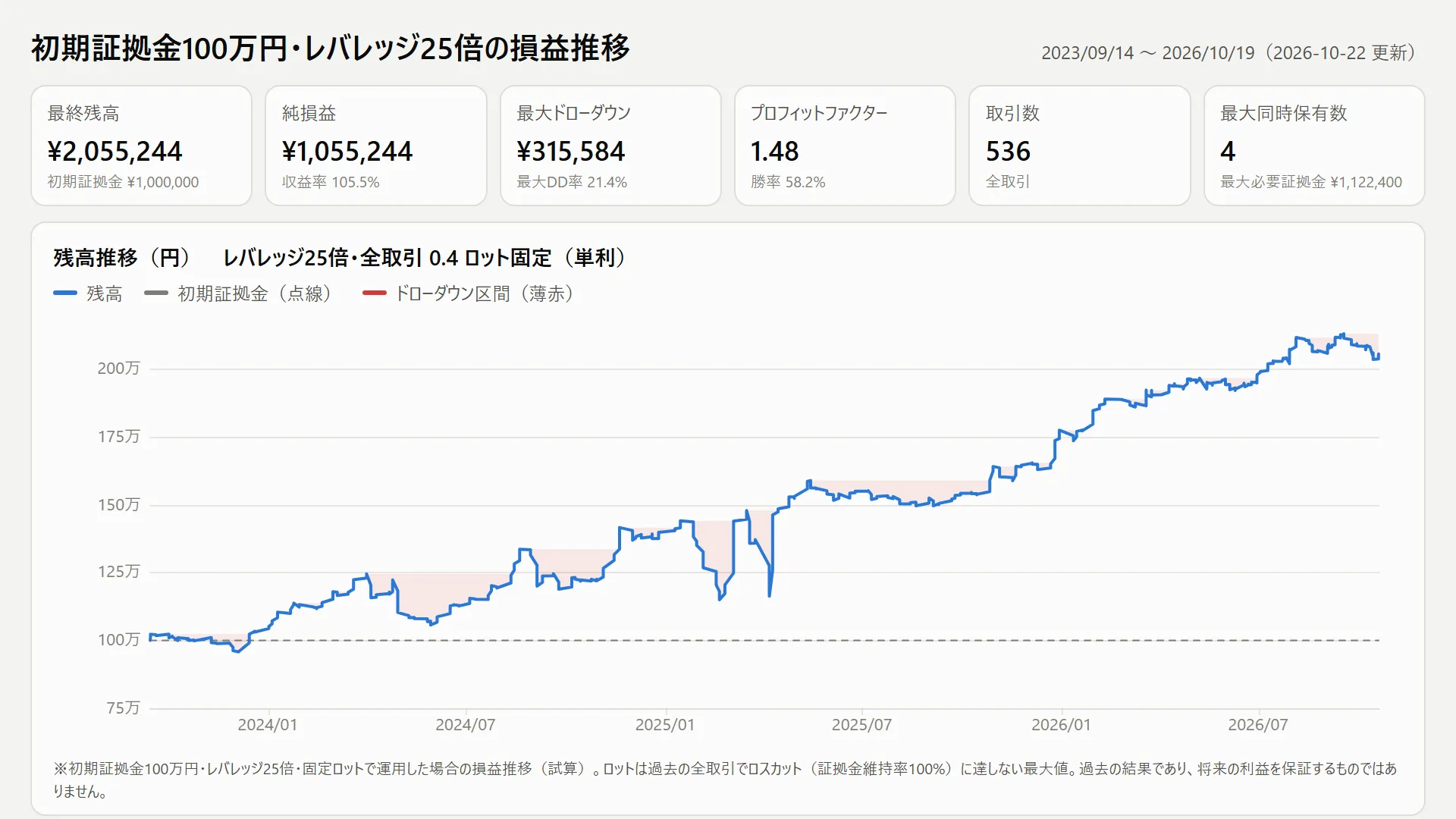Click the 100万 y-axis label
Screen dimensions: 1456x819
tap(119, 640)
